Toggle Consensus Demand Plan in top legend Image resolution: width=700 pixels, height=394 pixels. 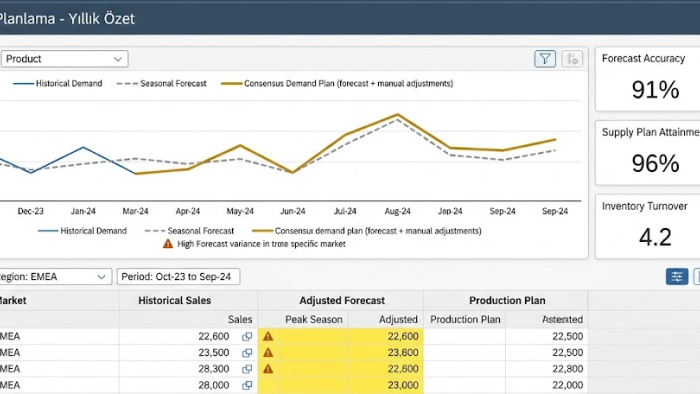[x=337, y=83]
